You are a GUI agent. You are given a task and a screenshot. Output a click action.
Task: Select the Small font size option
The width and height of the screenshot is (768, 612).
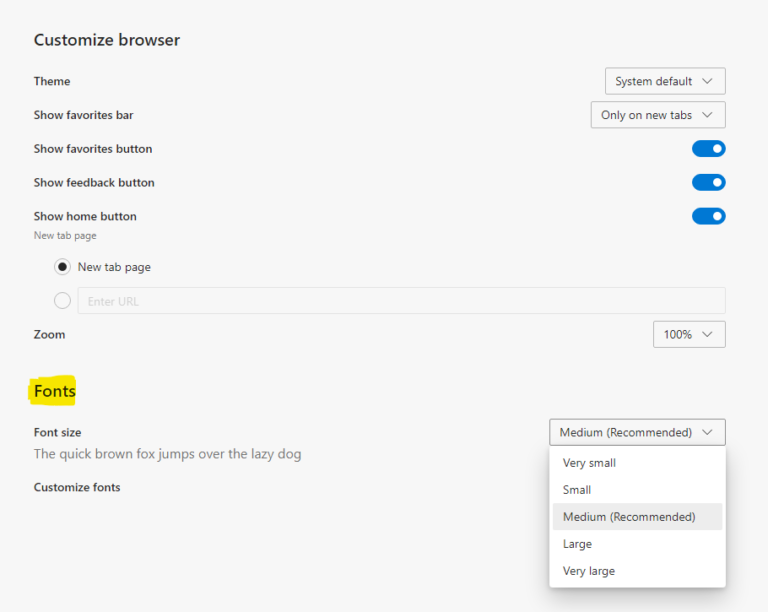(577, 490)
